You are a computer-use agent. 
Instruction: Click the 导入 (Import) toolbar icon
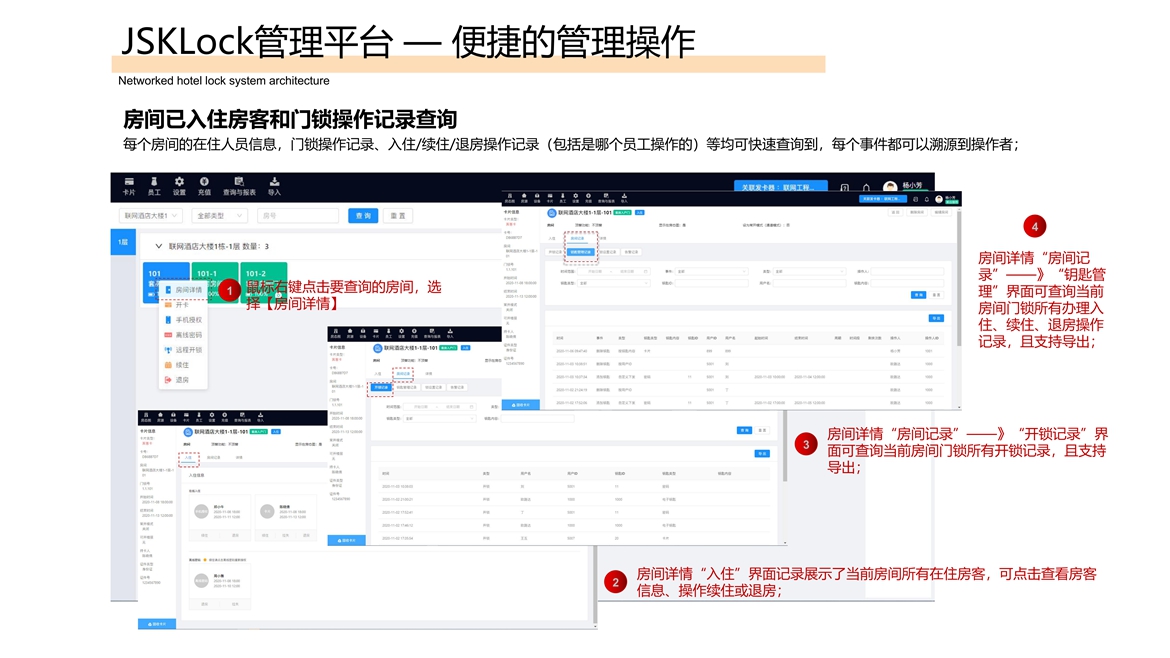pos(274,186)
